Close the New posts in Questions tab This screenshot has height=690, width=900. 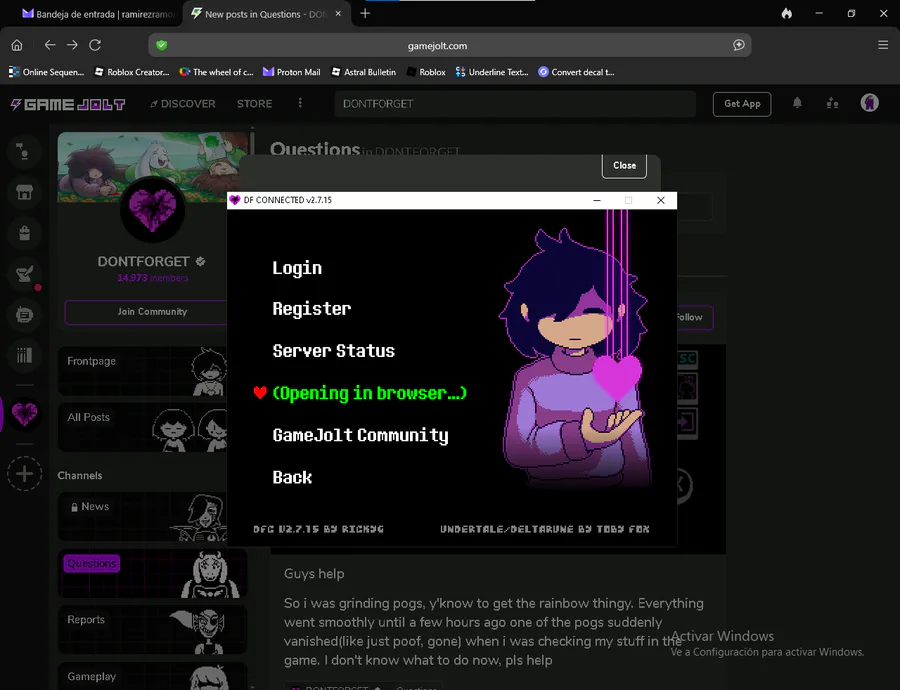click(x=339, y=13)
